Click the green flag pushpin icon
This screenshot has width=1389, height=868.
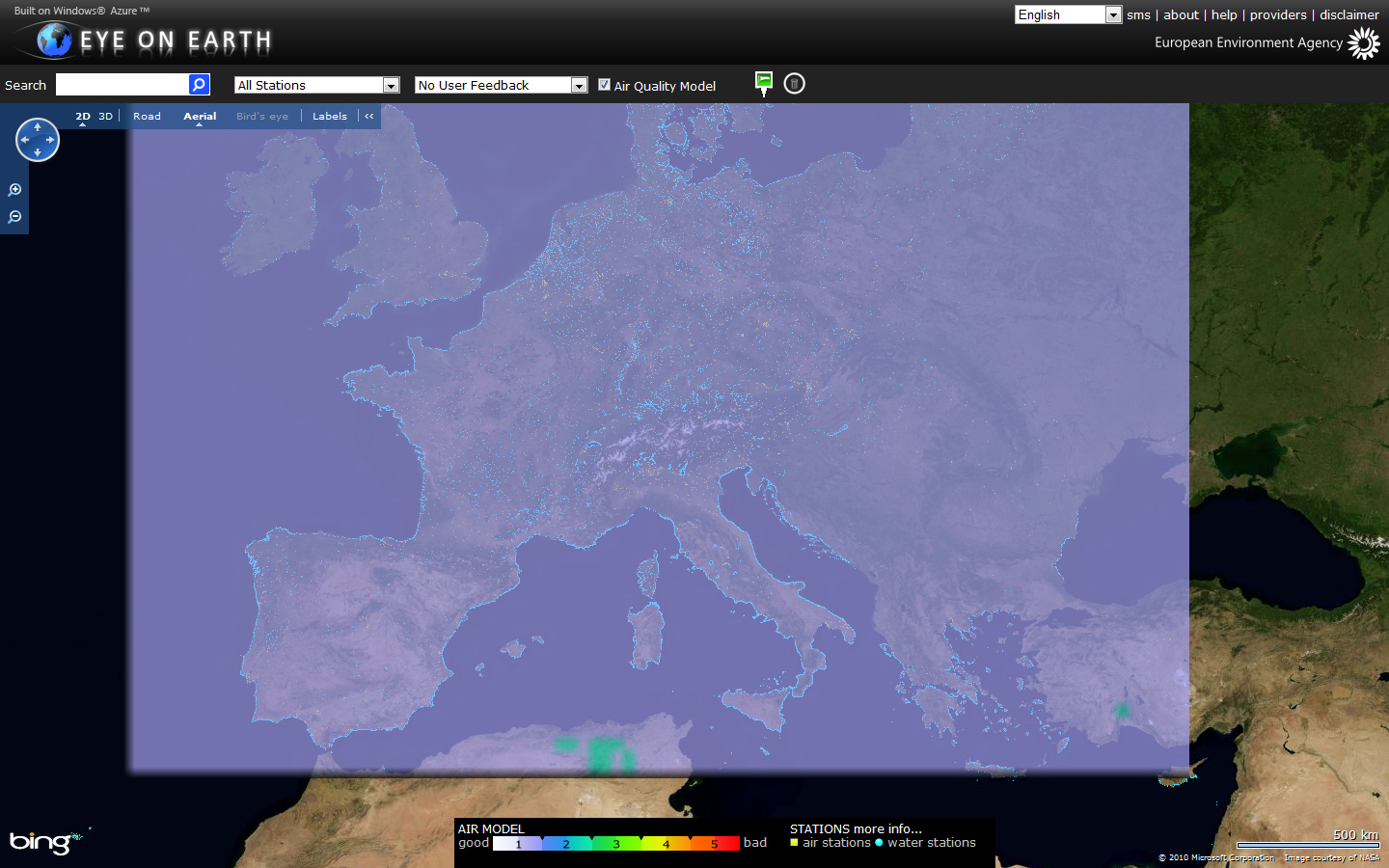tap(763, 83)
